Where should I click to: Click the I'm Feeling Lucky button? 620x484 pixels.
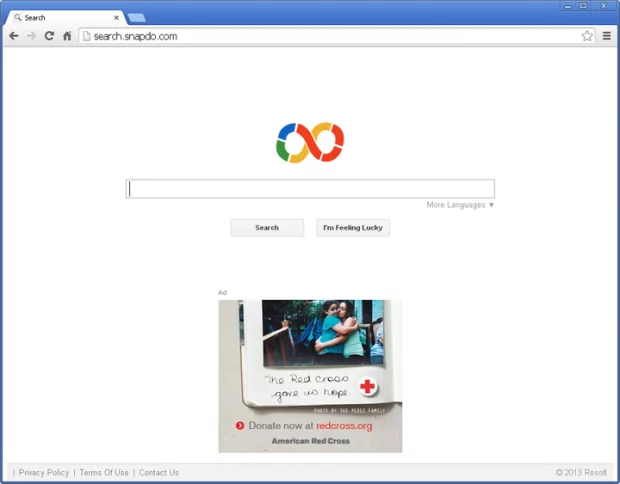(x=353, y=228)
